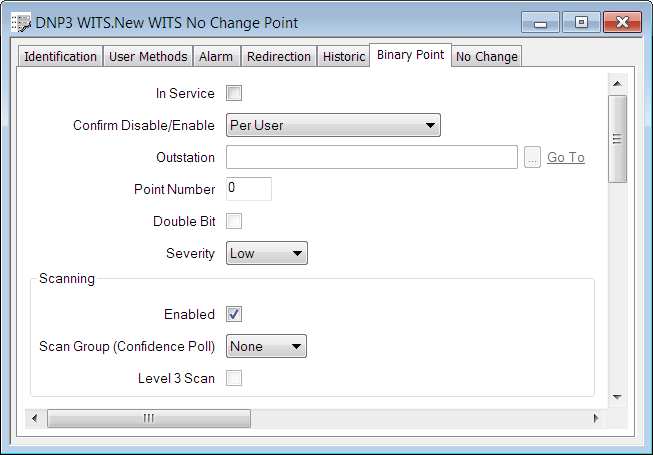Screen dimensions: 653x455
Task: Follow the Go To link
Action: 566,157
